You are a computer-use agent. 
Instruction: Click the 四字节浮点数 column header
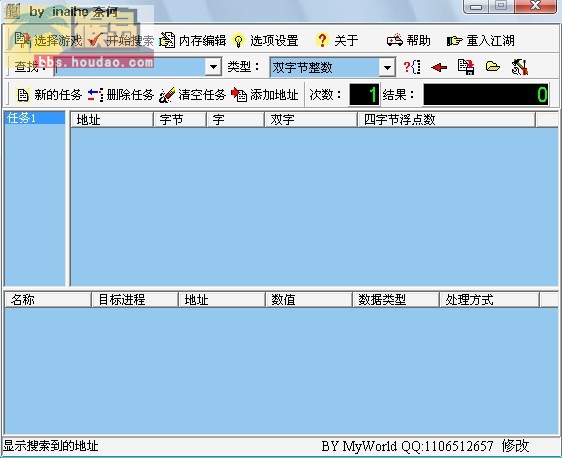click(447, 120)
